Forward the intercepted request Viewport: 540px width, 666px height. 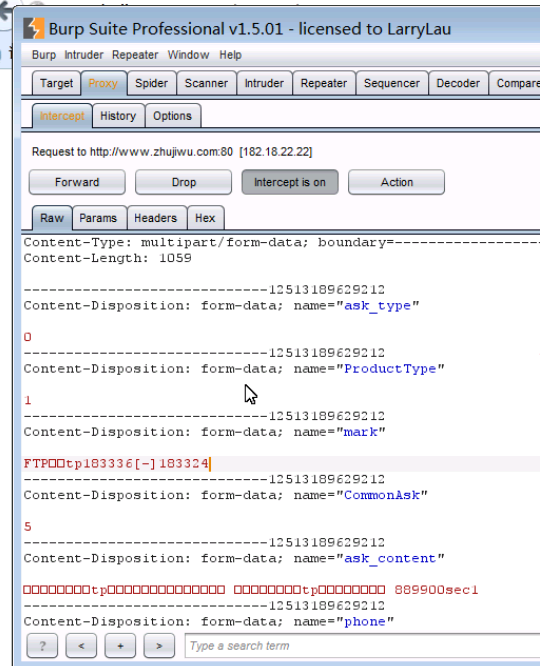(77, 182)
